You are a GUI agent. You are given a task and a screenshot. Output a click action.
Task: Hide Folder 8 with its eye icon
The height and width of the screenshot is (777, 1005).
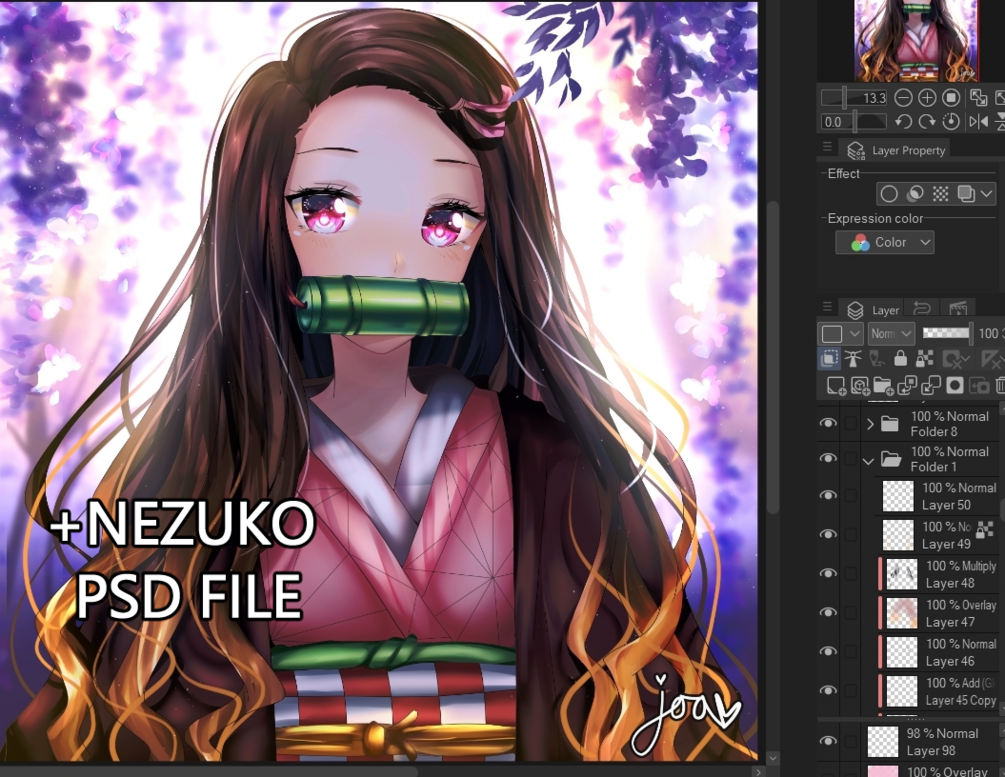(x=828, y=424)
